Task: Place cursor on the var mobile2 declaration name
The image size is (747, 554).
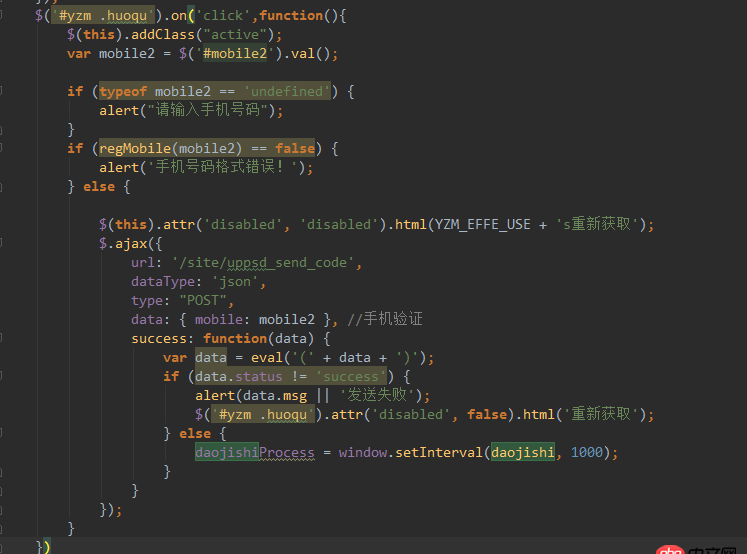Action: click(127, 54)
